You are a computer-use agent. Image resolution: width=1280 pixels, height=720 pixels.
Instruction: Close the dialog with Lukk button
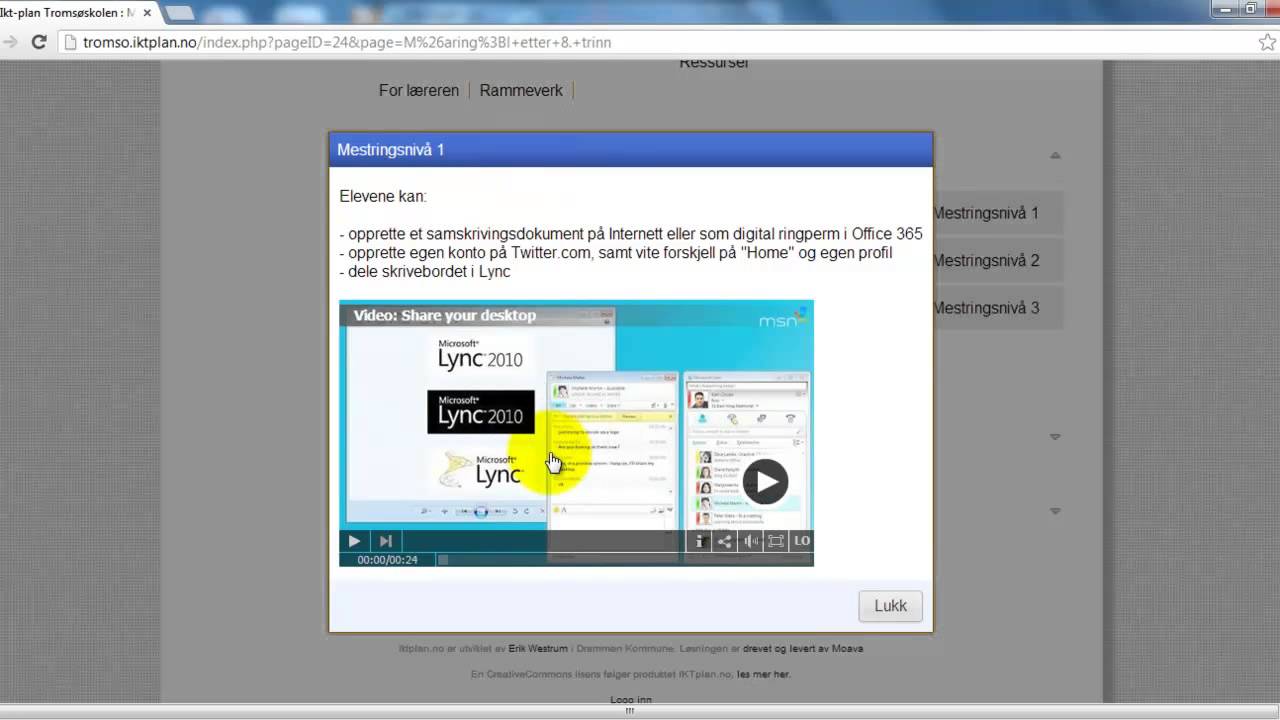tap(890, 606)
